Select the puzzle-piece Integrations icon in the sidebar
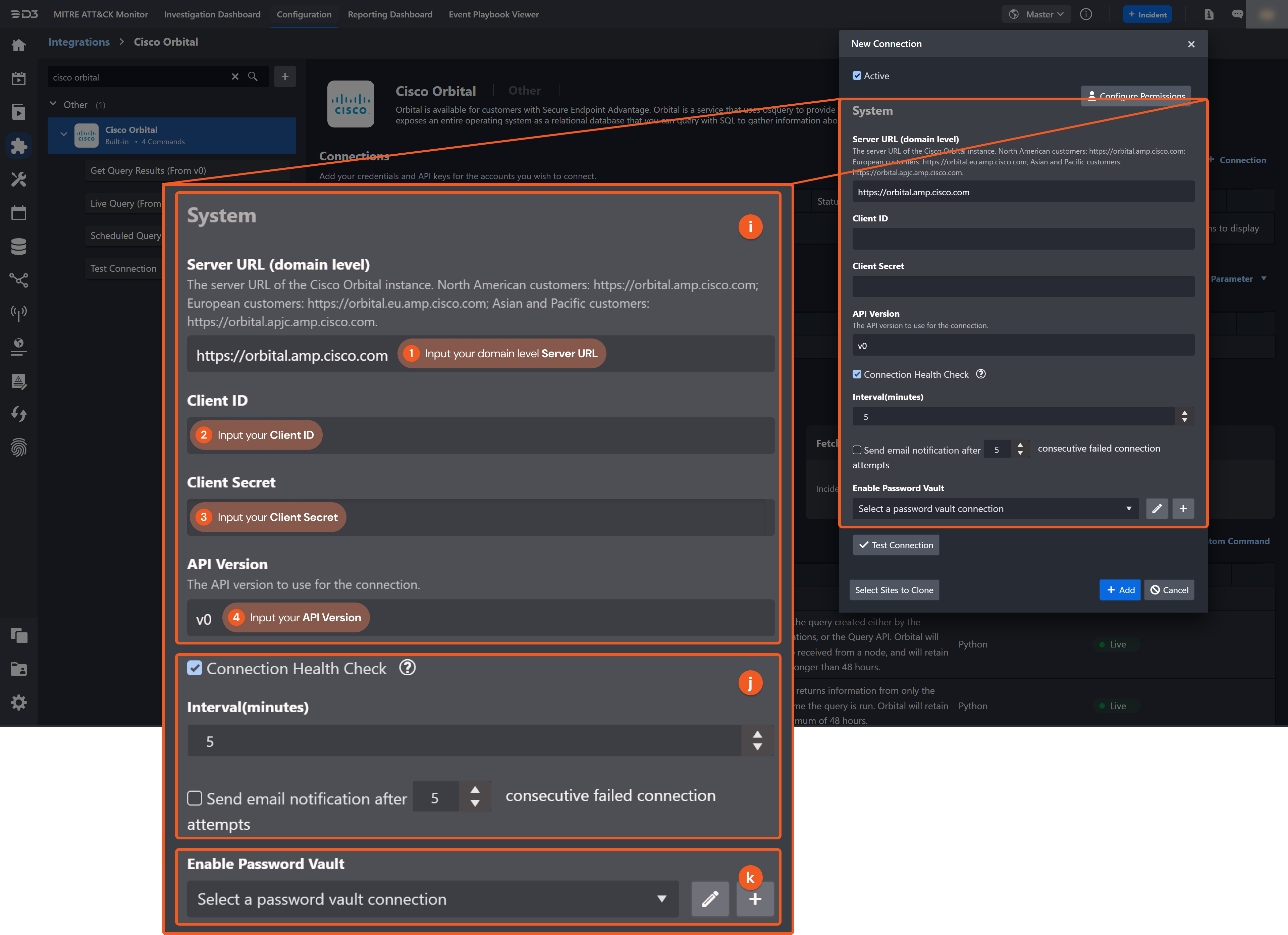 tap(19, 145)
